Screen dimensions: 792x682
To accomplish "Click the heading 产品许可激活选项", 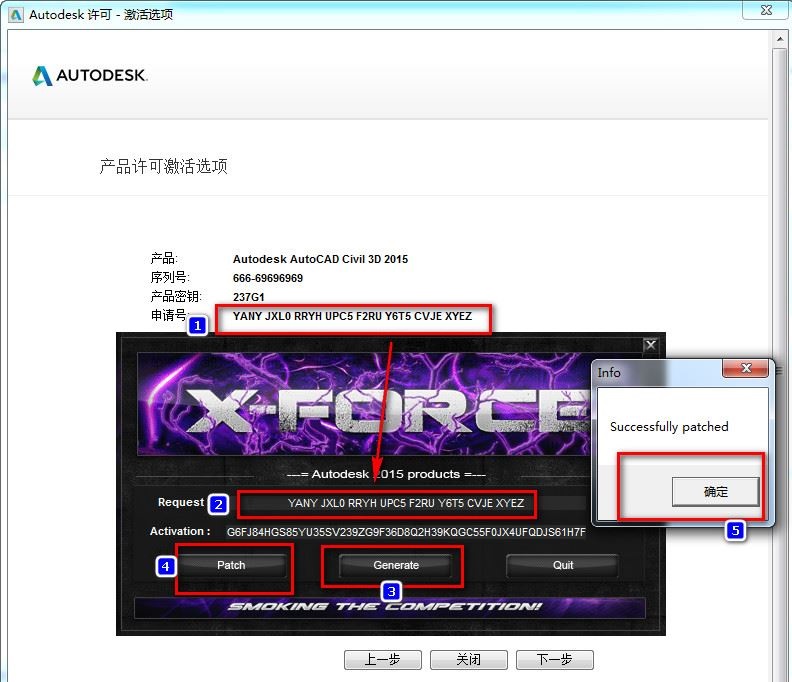I will [x=164, y=166].
